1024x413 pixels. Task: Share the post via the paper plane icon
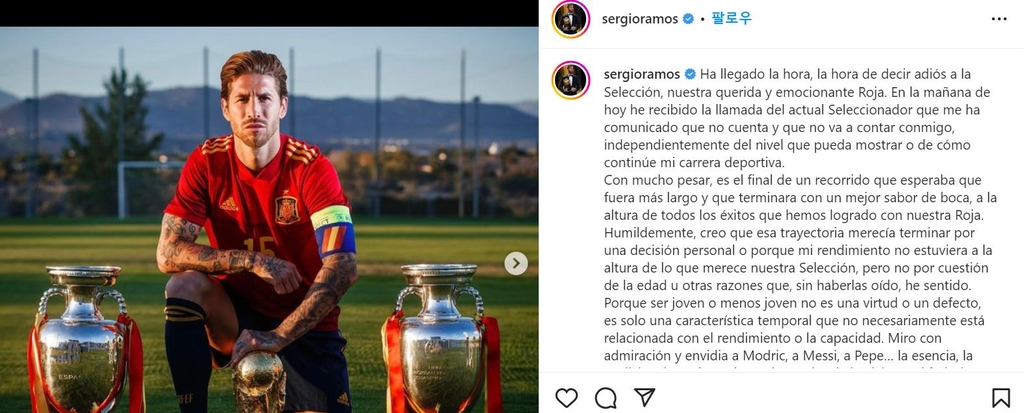[x=645, y=397]
